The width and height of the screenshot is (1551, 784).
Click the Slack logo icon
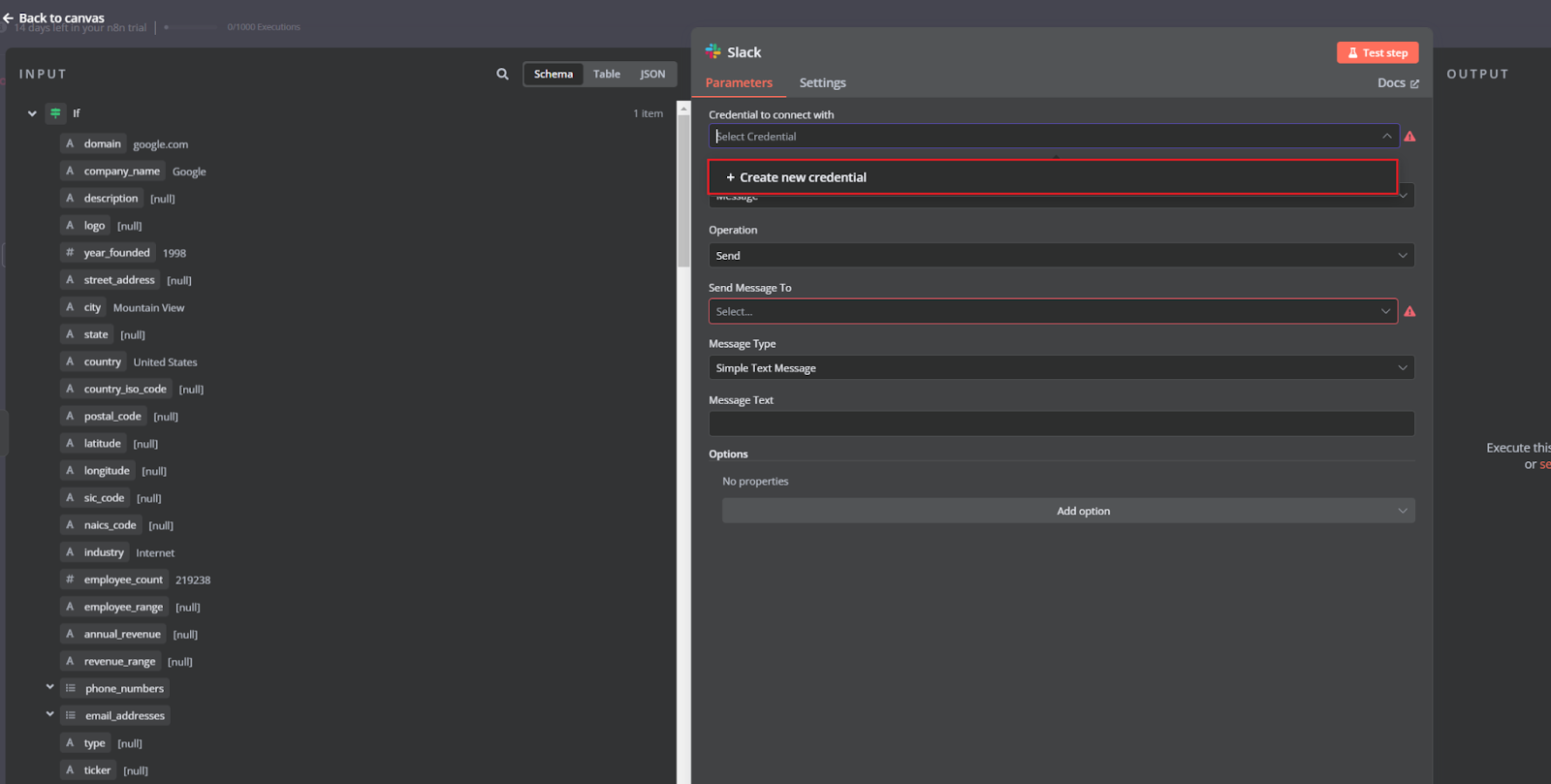point(713,51)
